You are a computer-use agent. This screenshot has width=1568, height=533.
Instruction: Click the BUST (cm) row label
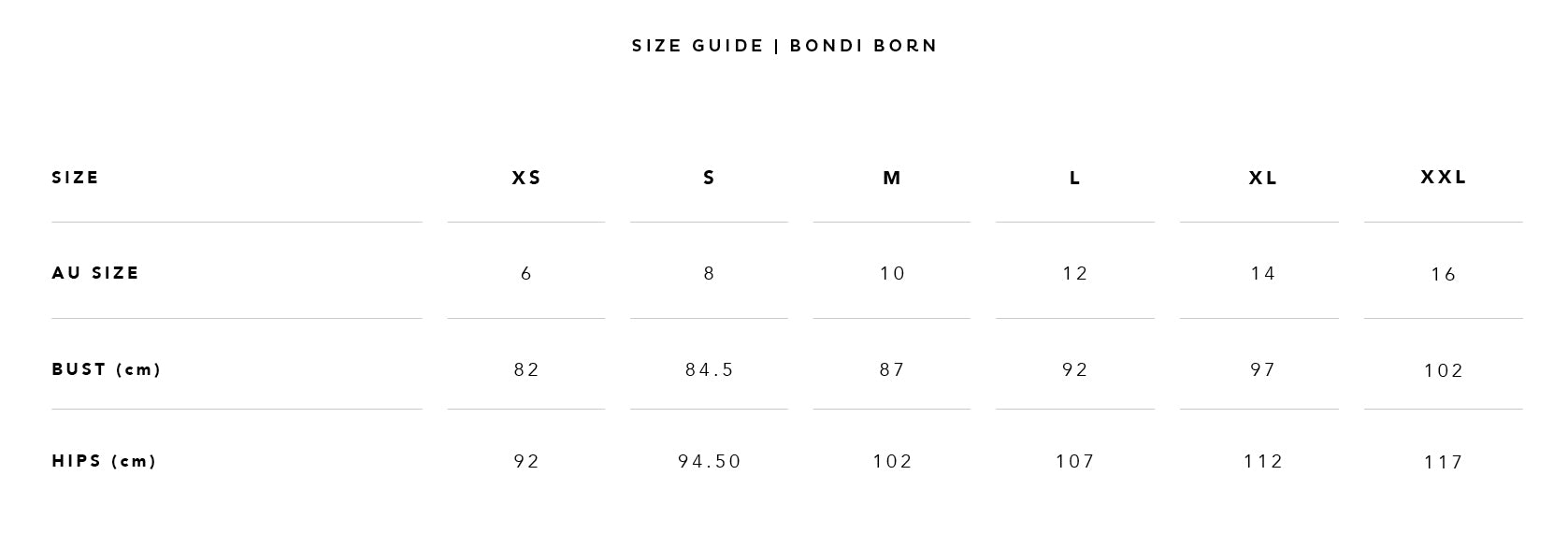[107, 369]
